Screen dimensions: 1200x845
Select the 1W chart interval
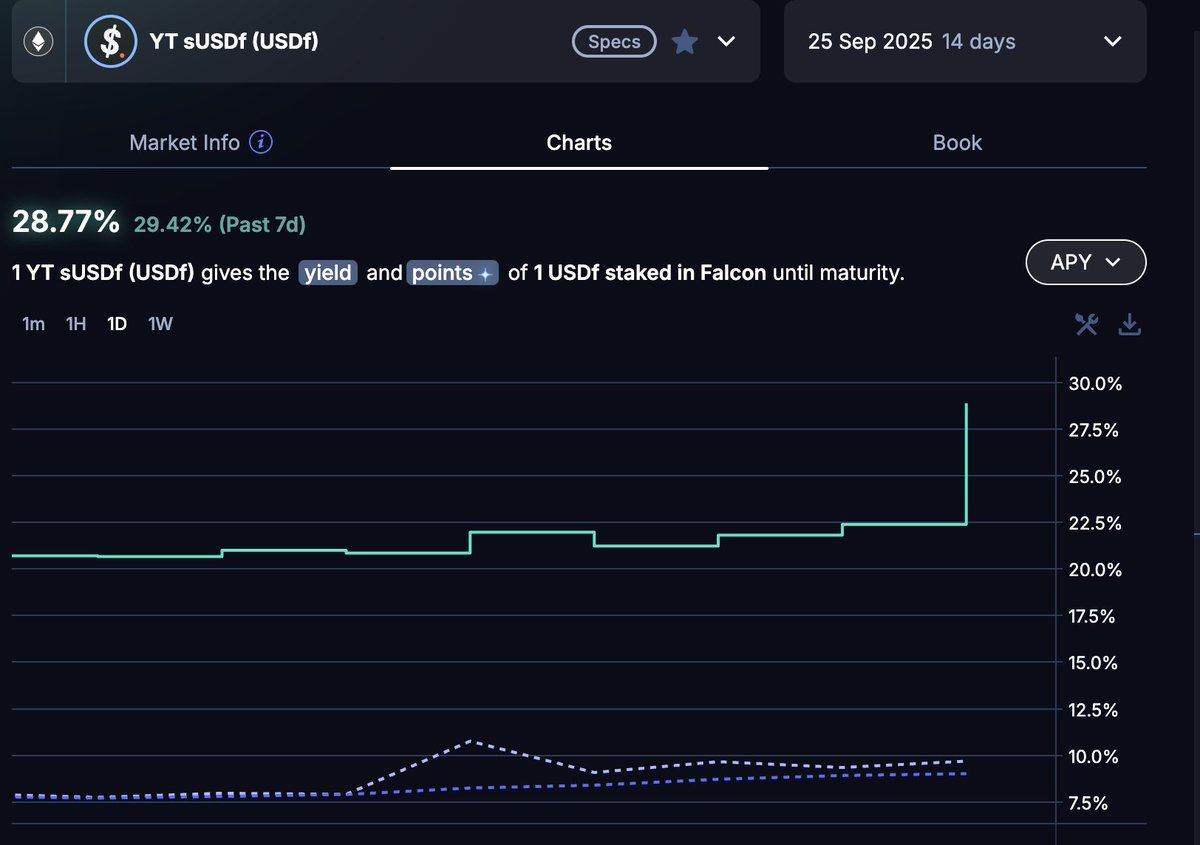[160, 324]
